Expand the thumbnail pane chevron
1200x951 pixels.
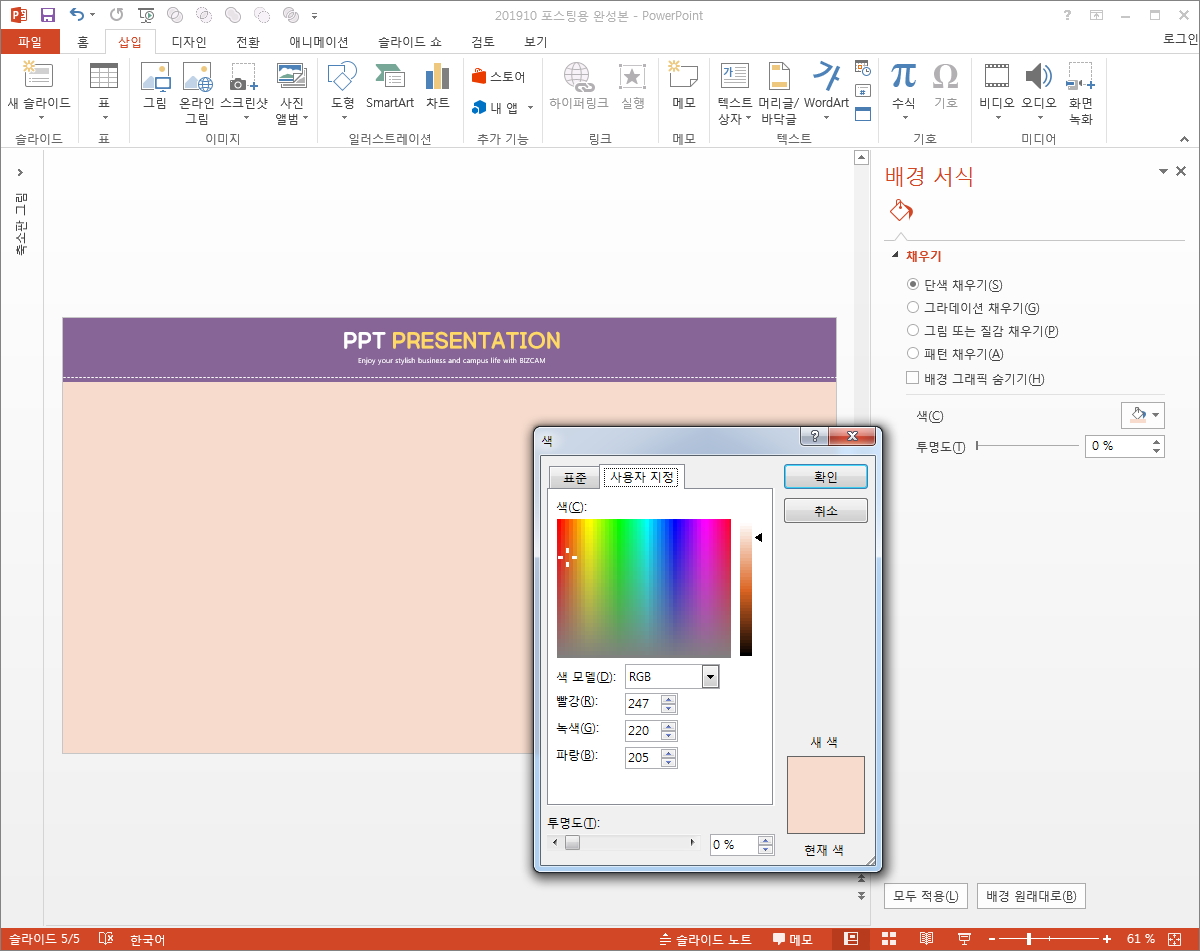[x=20, y=173]
